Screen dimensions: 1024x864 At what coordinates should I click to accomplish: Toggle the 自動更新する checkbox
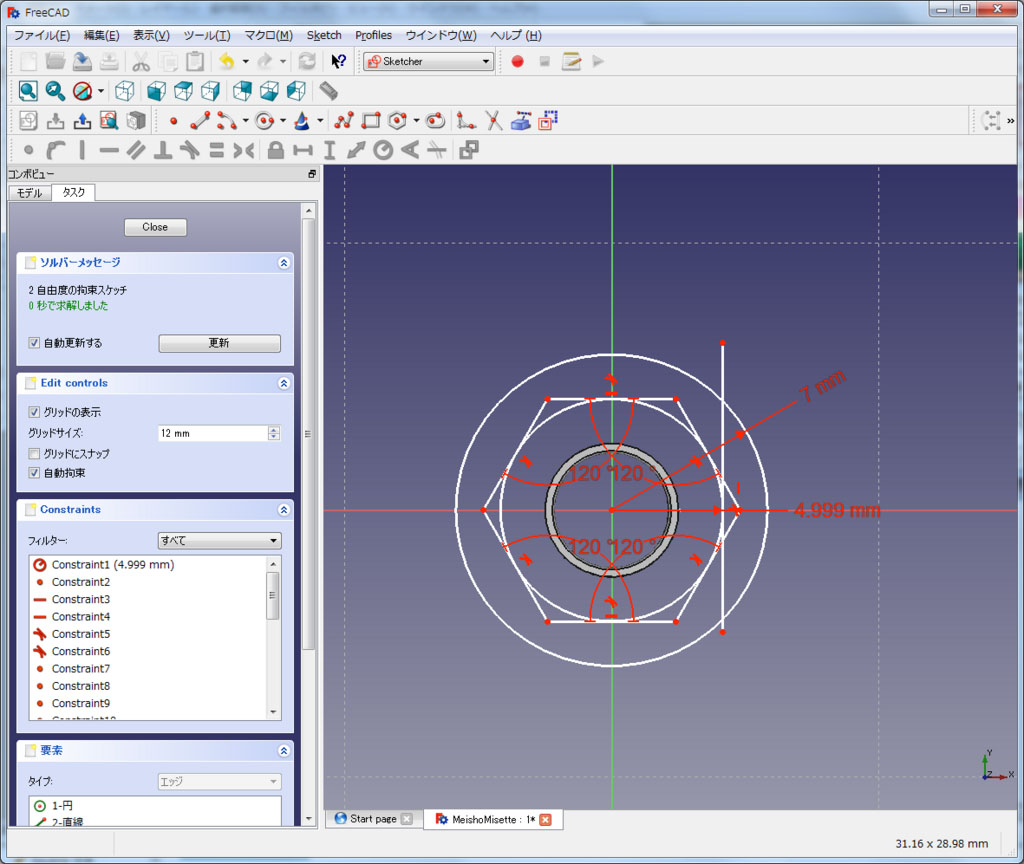35,343
